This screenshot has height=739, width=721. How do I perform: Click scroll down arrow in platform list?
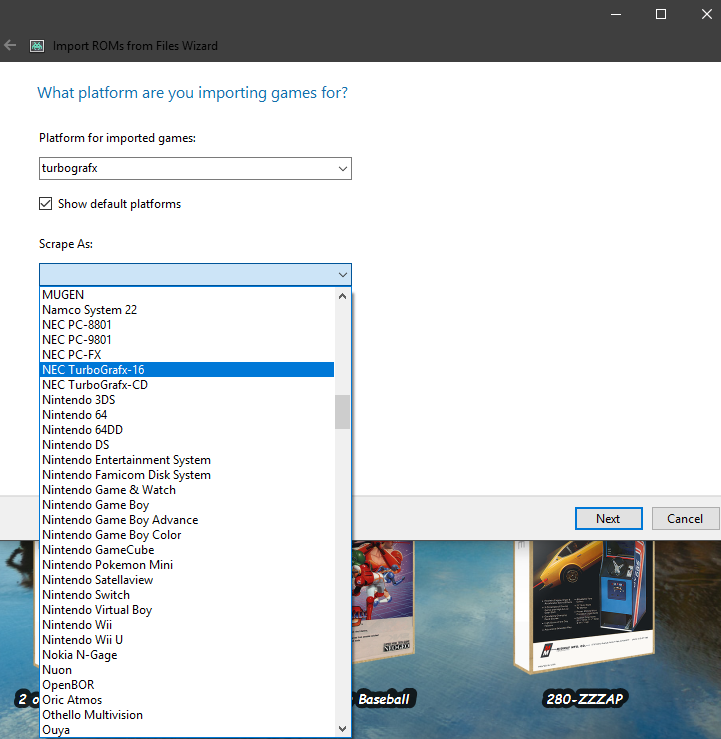point(343,729)
